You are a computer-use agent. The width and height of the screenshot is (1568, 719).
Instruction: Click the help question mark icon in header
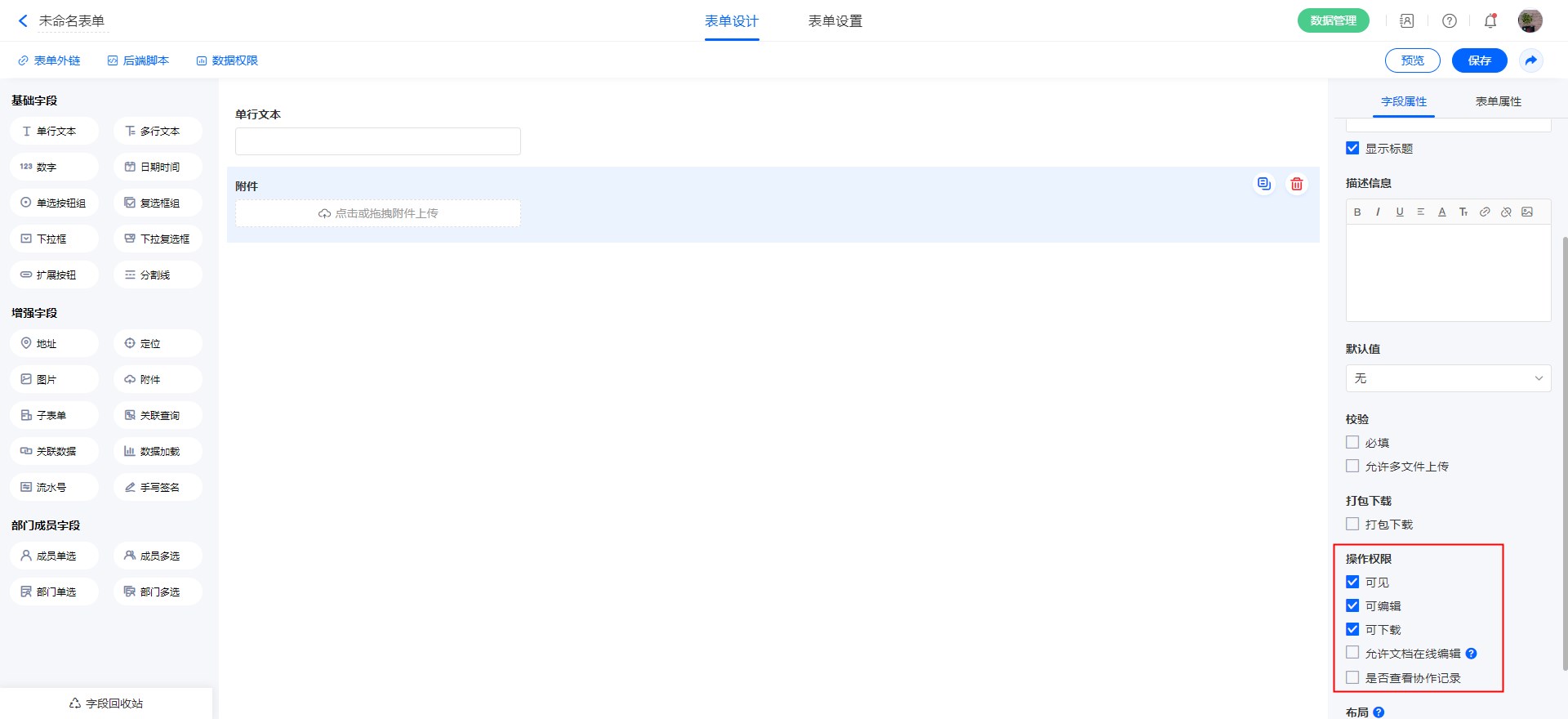tap(1450, 21)
